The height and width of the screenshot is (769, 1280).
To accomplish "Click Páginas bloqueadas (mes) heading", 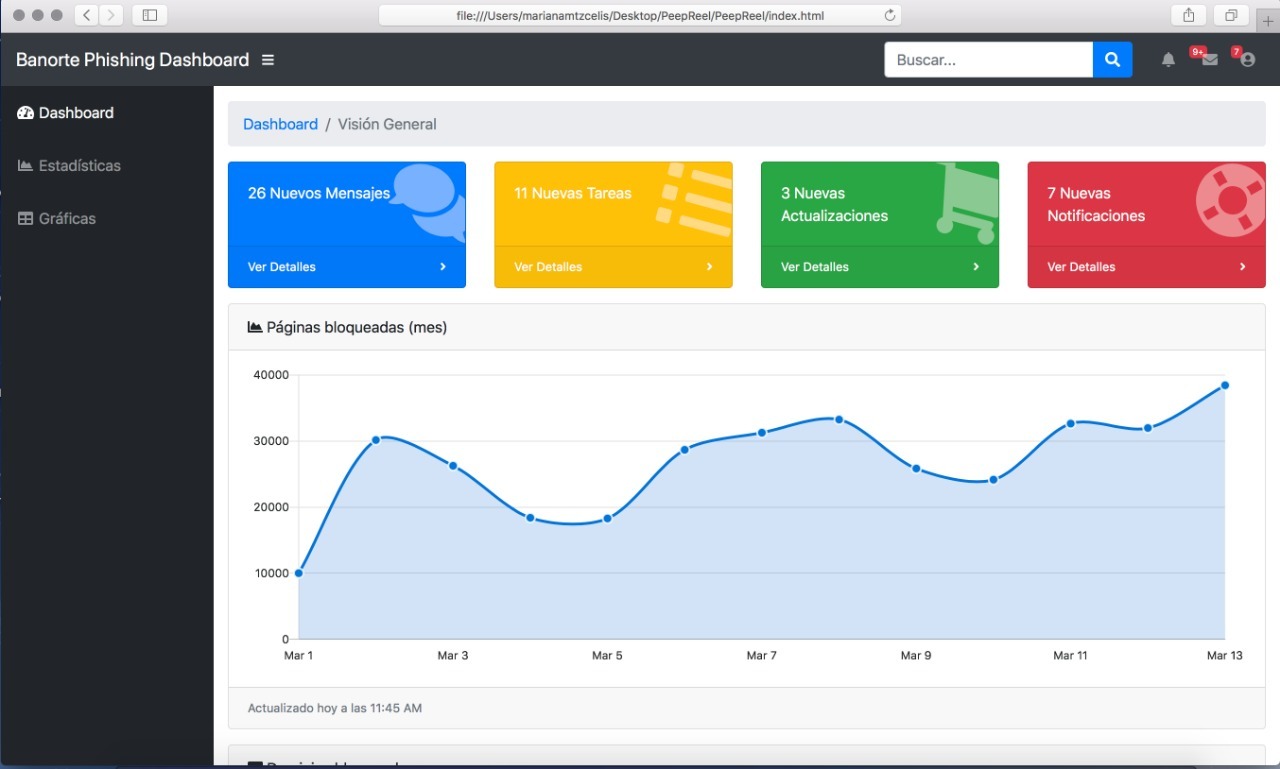I will click(x=357, y=327).
